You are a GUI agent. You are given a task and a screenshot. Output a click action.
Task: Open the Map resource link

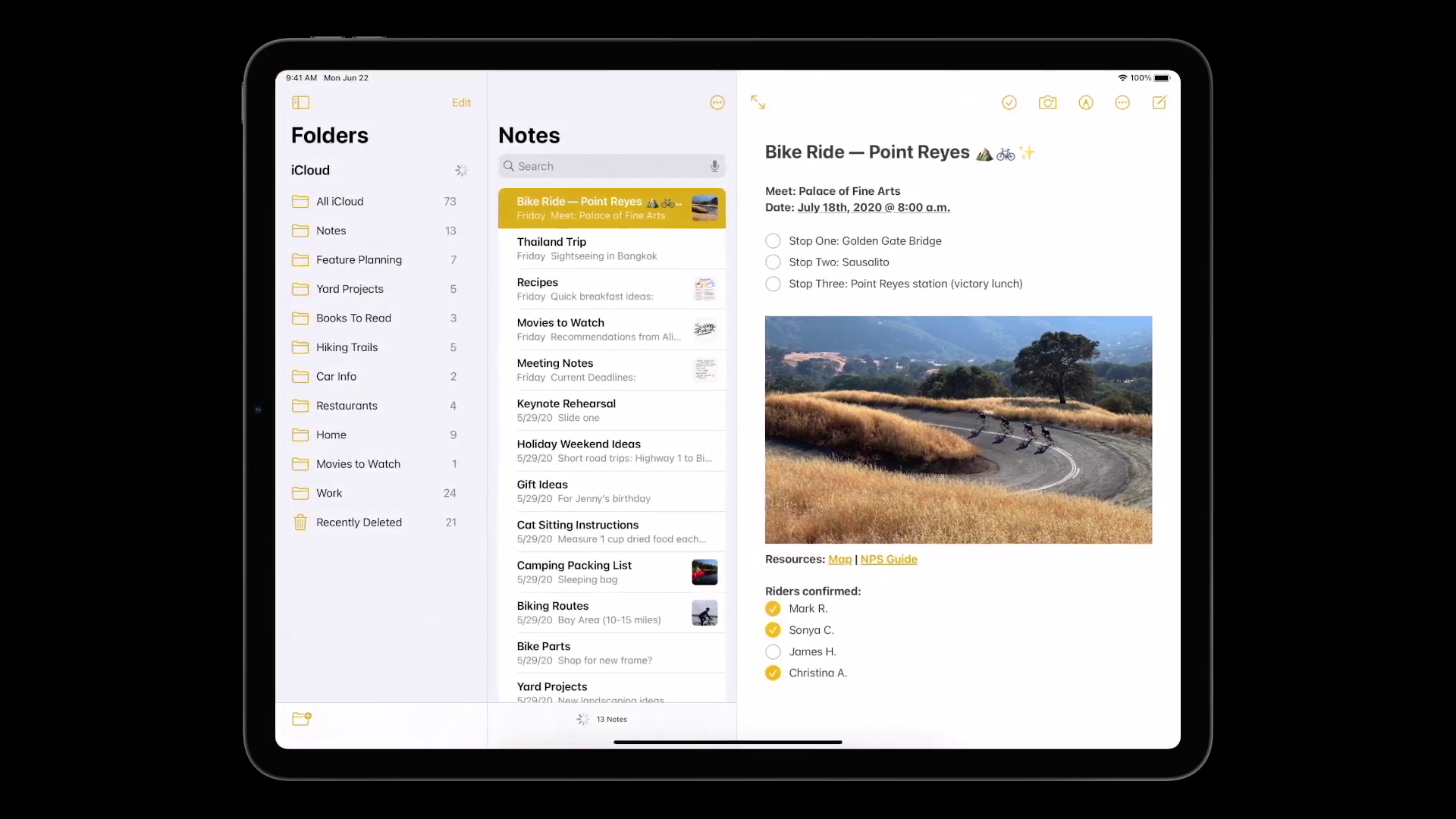pyautogui.click(x=840, y=559)
